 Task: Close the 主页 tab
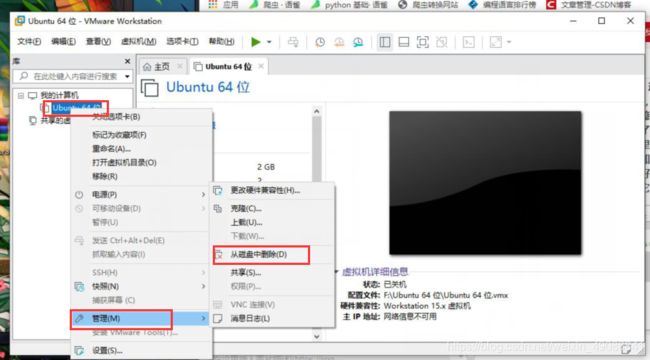point(179,66)
